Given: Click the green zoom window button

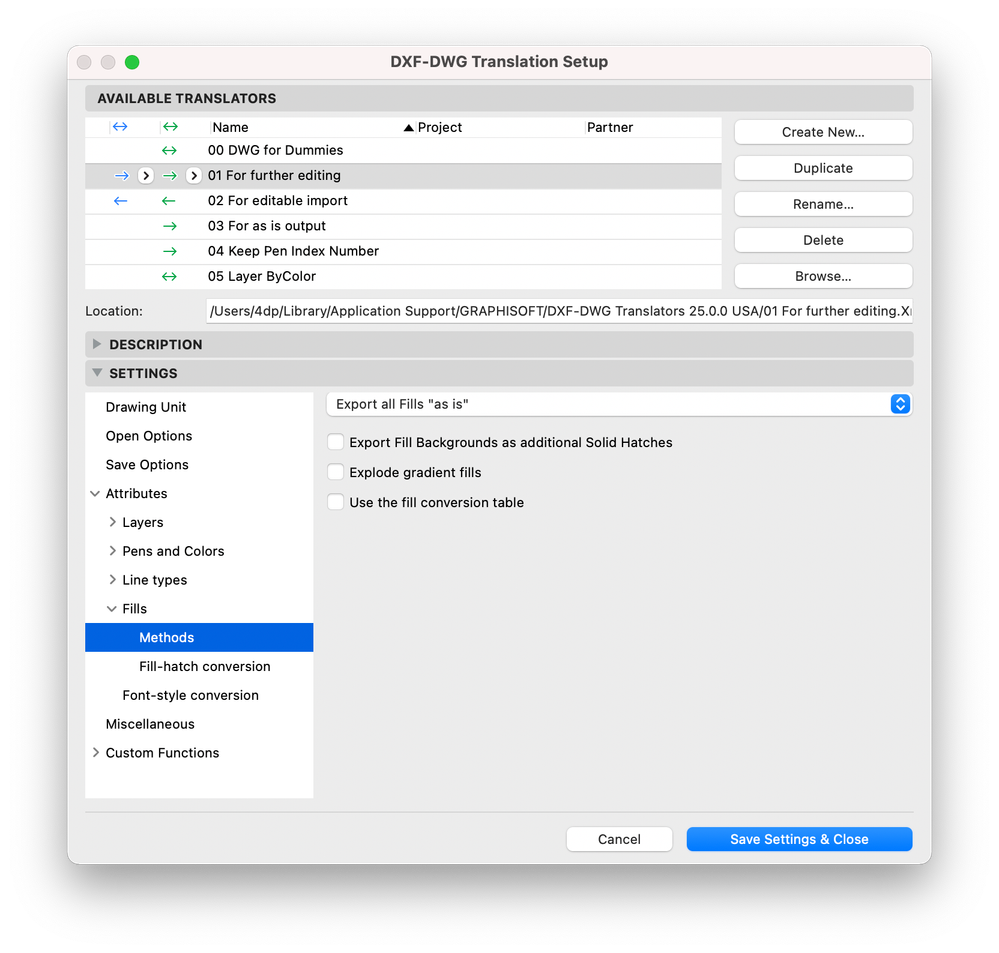Looking at the screenshot, I should coord(132,62).
